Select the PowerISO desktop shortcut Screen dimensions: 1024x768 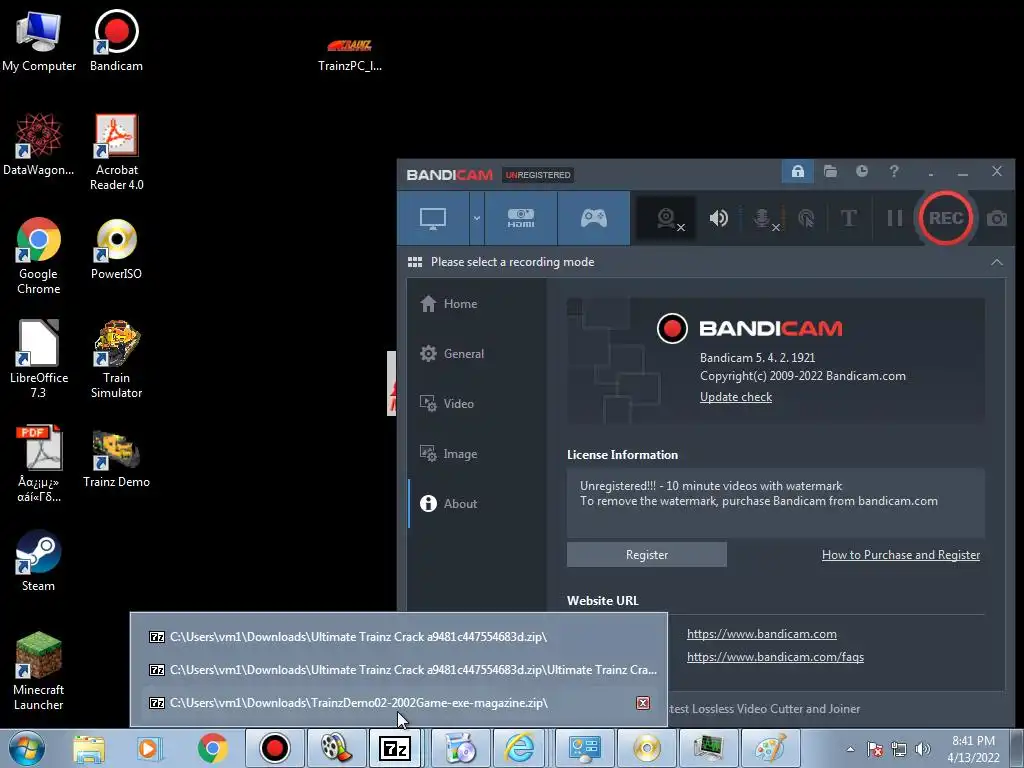pyautogui.click(x=116, y=249)
